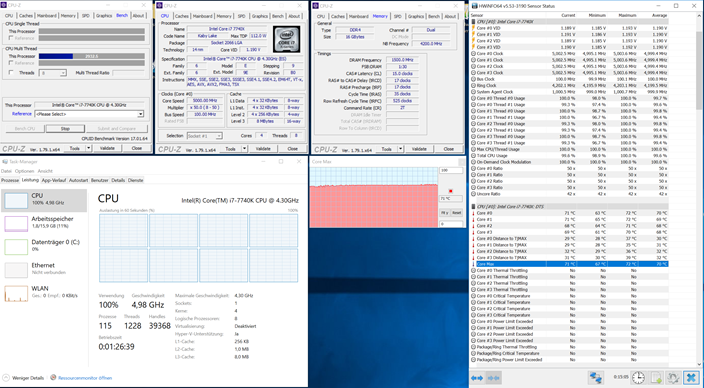Viewport: 704px width, 388px height.
Task: Select the highlighted Core Max sensor row
Action: pyautogui.click(x=569, y=264)
